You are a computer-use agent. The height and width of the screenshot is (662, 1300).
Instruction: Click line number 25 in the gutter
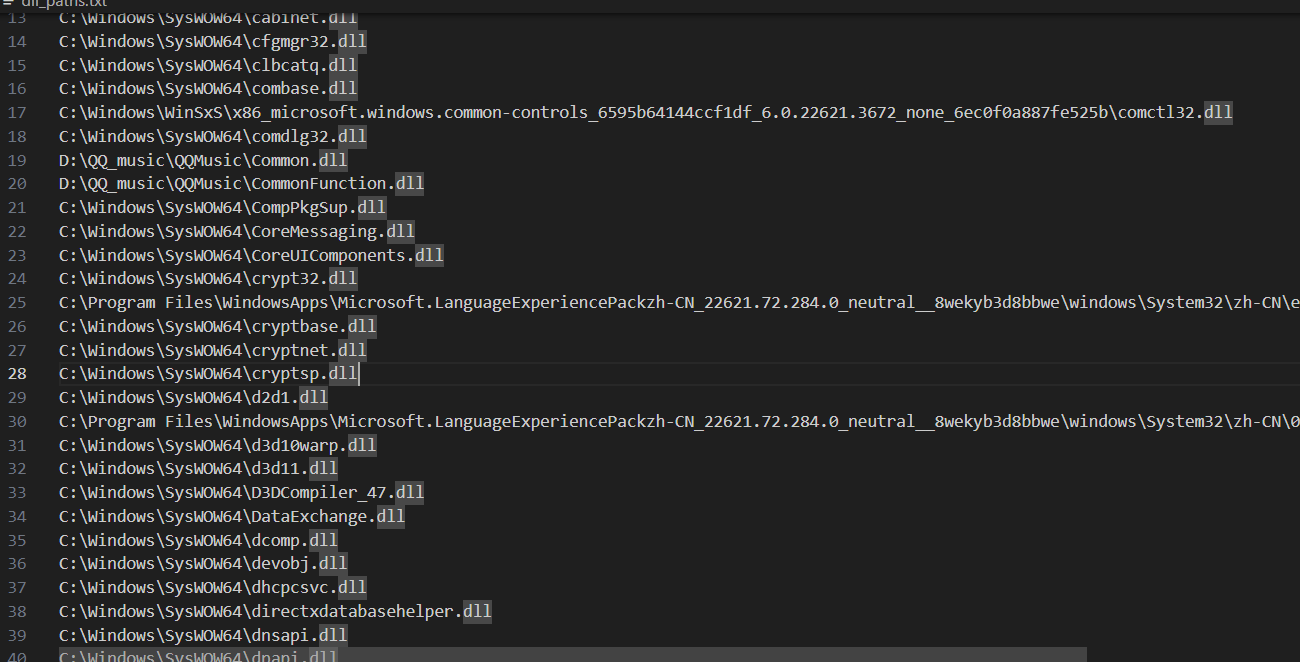pyautogui.click(x=17, y=302)
